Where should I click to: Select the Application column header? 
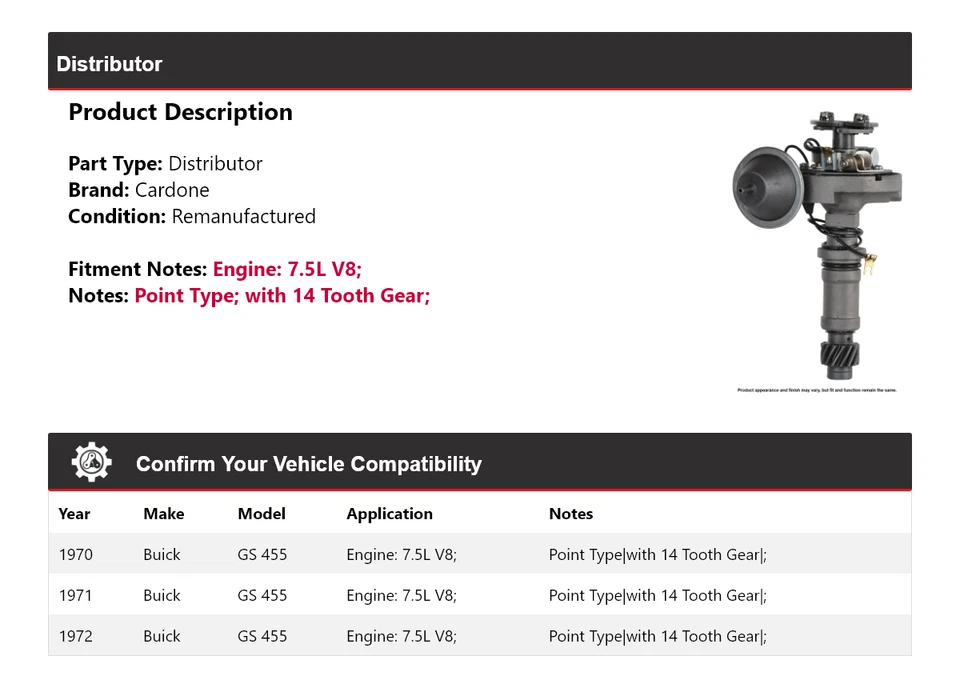[x=389, y=514]
